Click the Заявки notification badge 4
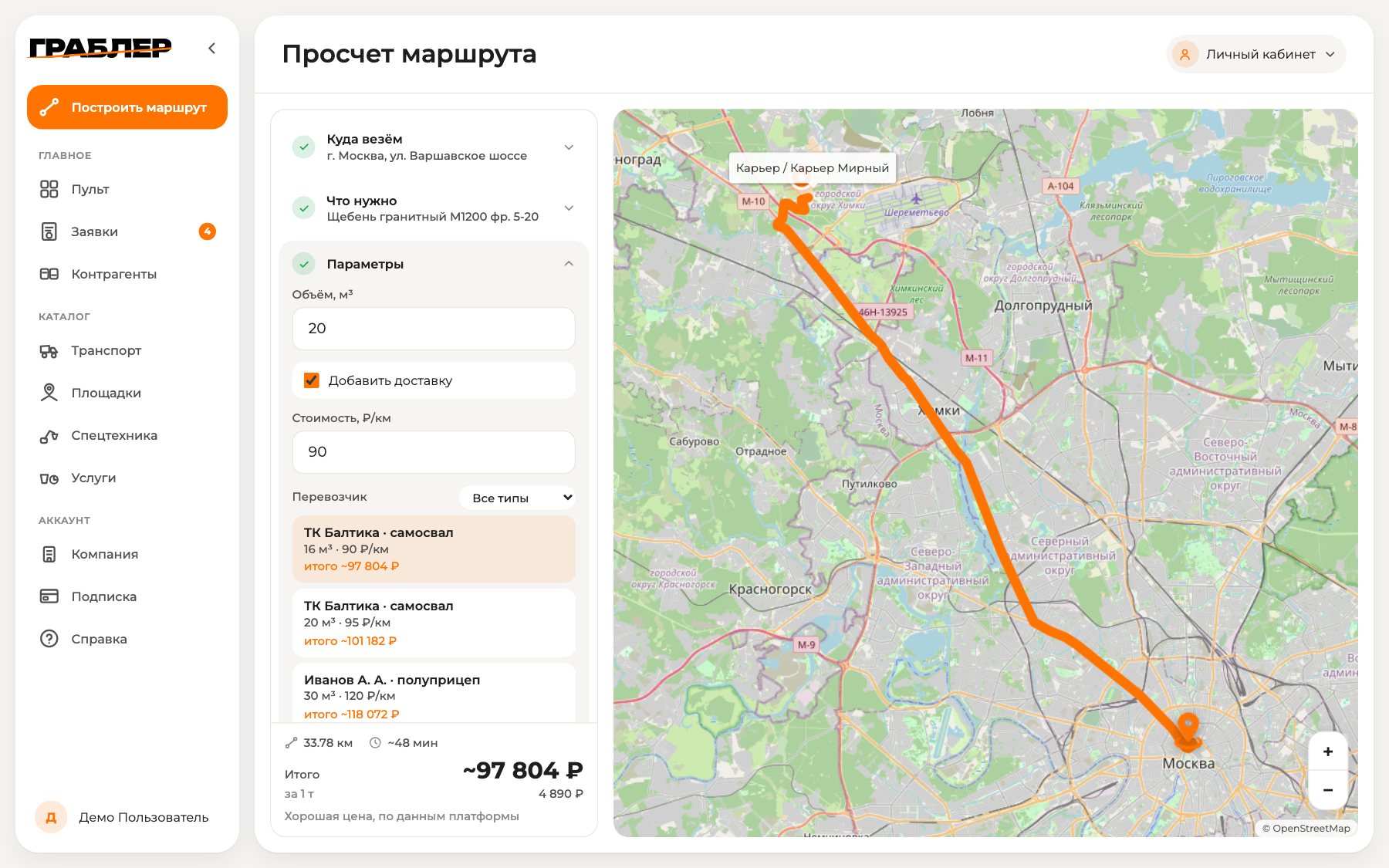 [x=207, y=231]
